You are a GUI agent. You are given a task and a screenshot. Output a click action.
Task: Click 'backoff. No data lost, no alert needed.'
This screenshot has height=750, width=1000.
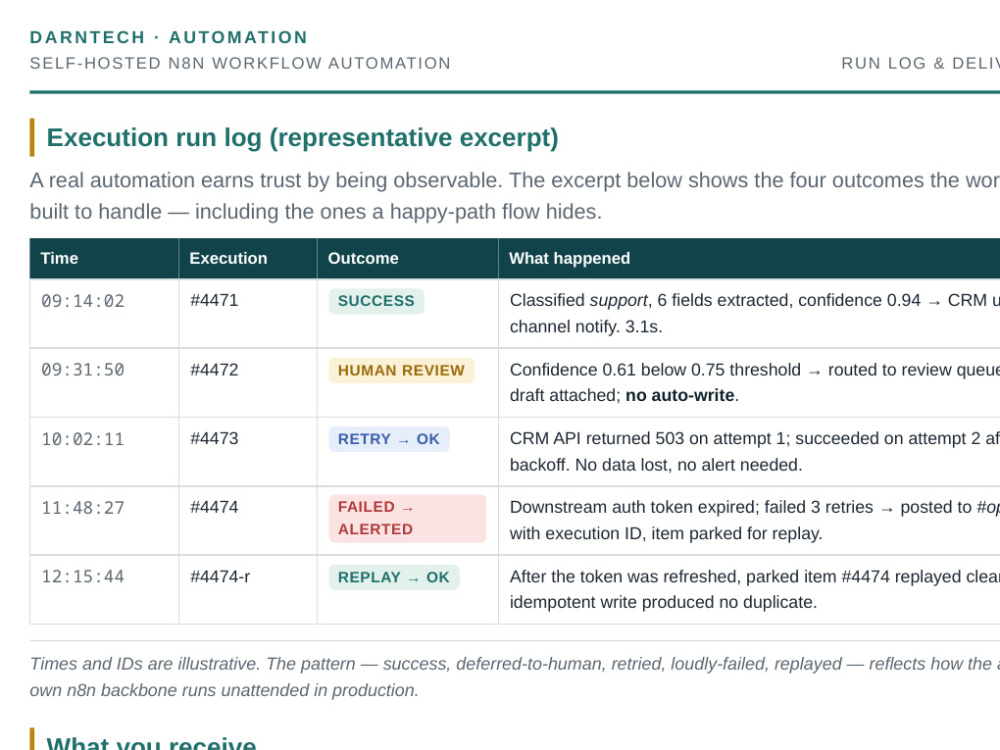tap(656, 465)
